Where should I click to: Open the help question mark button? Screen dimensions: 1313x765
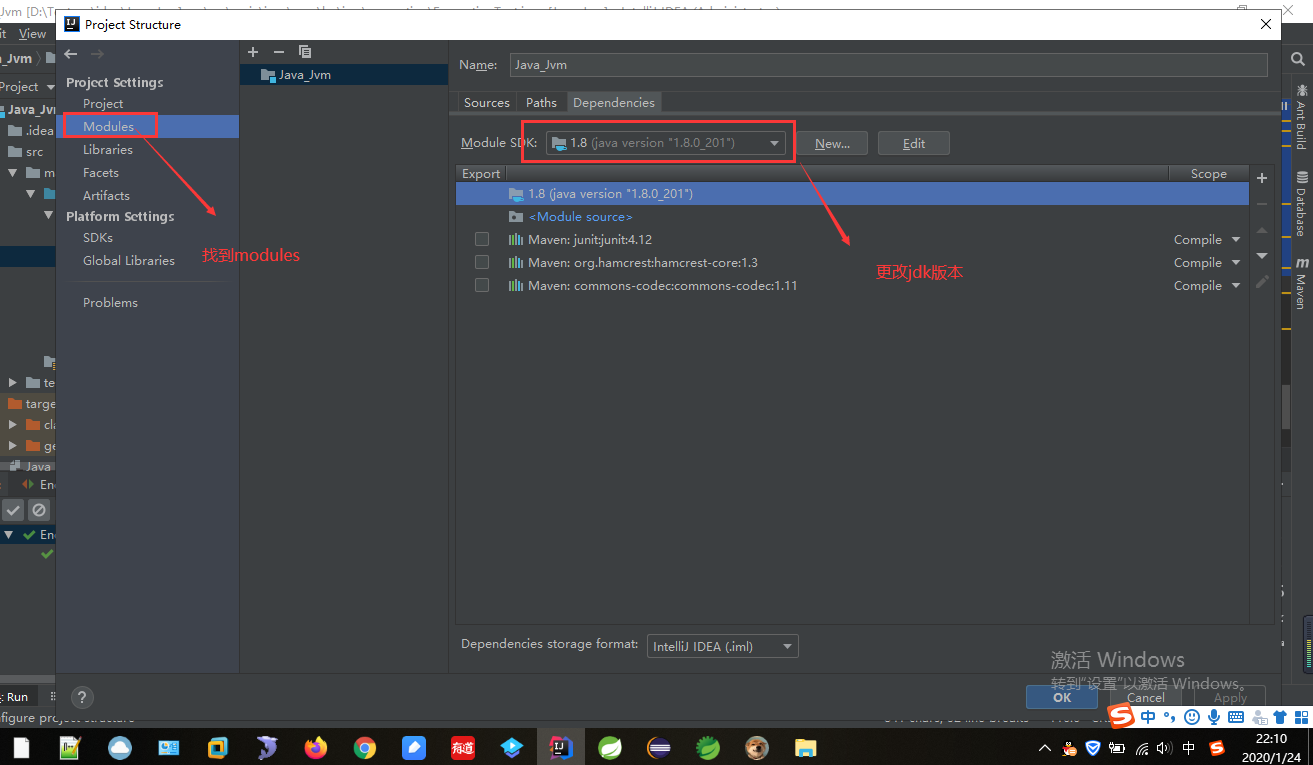click(83, 698)
